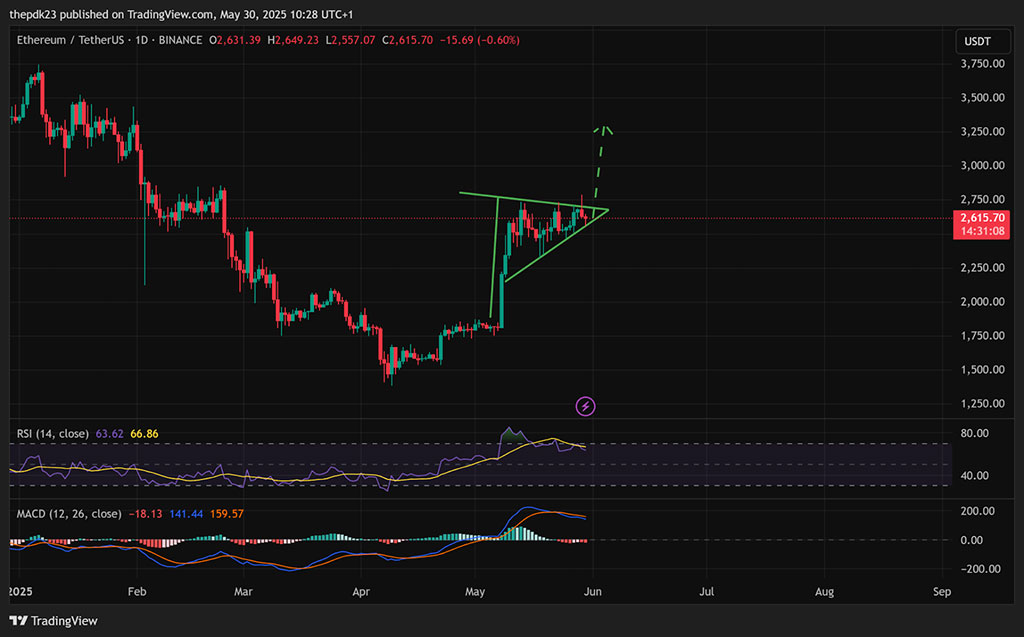Click the 40.00 RSI scale label
Viewport: 1024px width, 637px height.
[974, 475]
